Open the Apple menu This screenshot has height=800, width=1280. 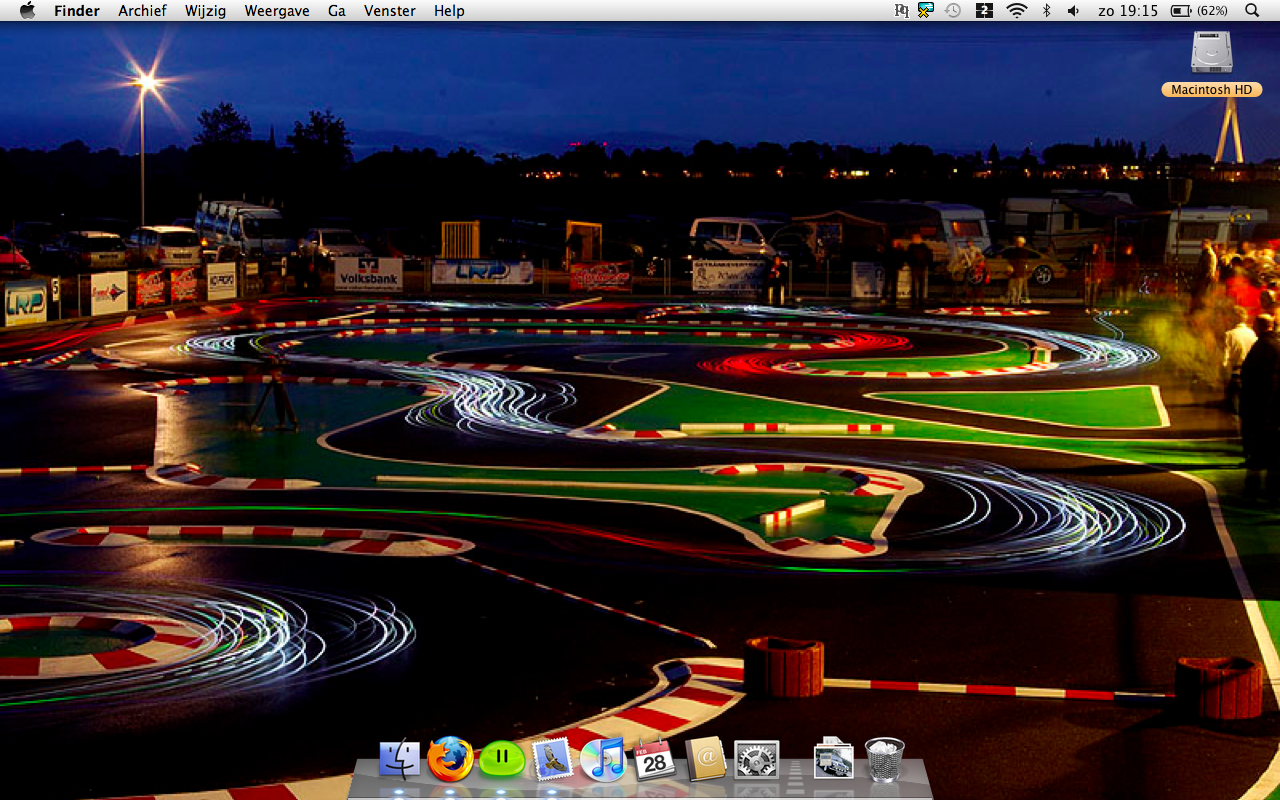(27, 11)
